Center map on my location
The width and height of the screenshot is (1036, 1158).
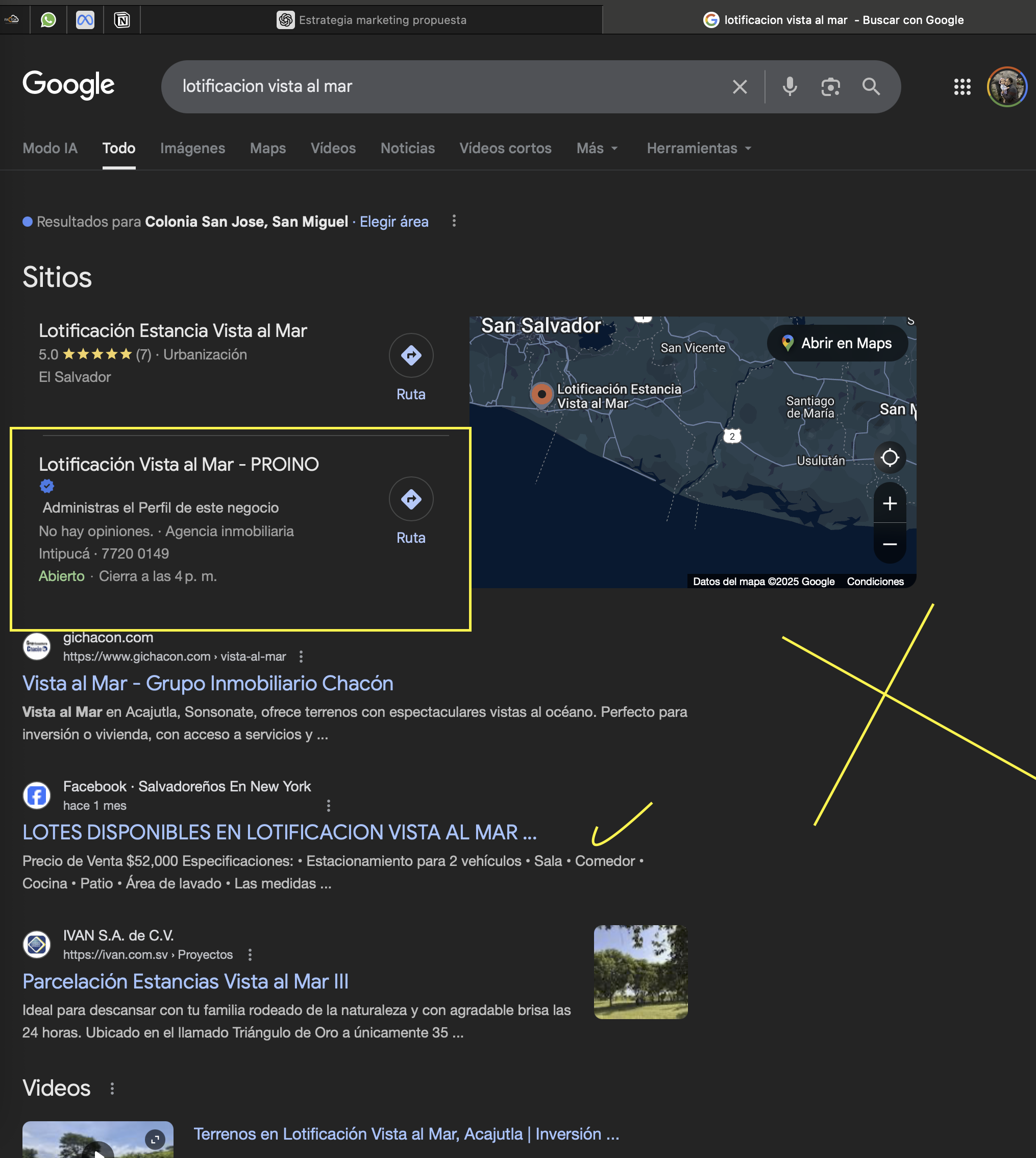coord(890,457)
